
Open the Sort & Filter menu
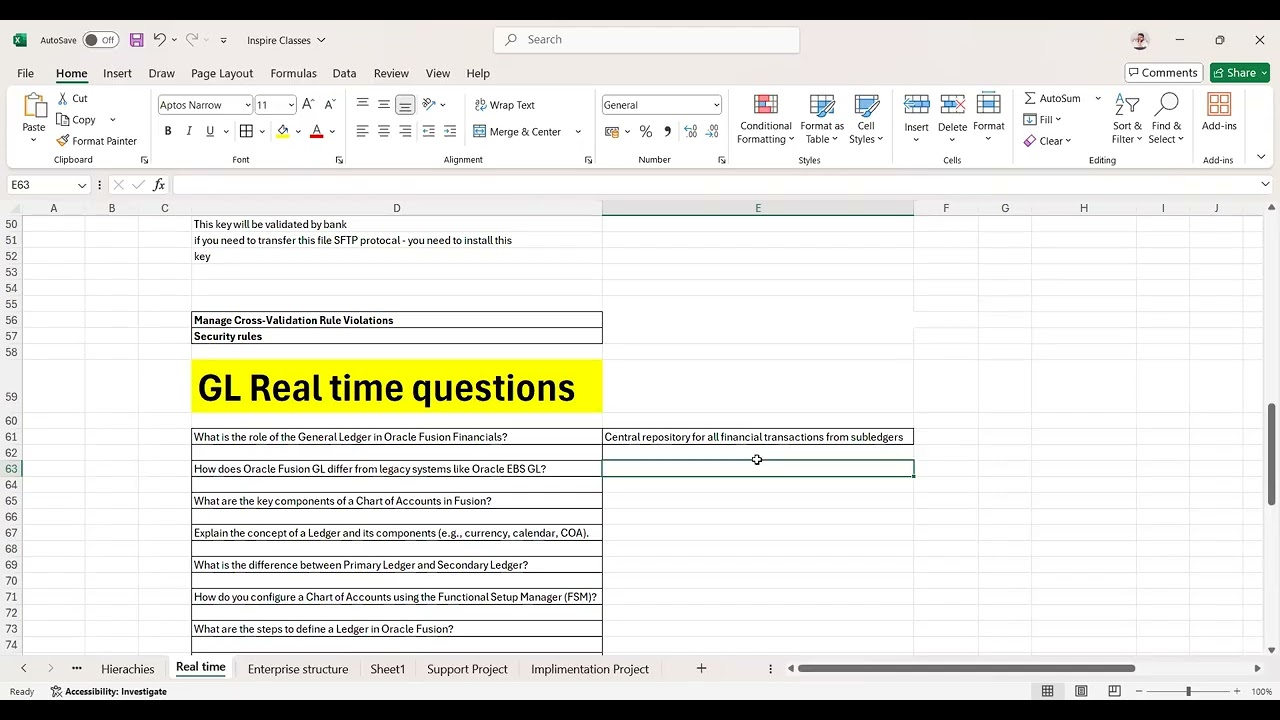[1127, 119]
